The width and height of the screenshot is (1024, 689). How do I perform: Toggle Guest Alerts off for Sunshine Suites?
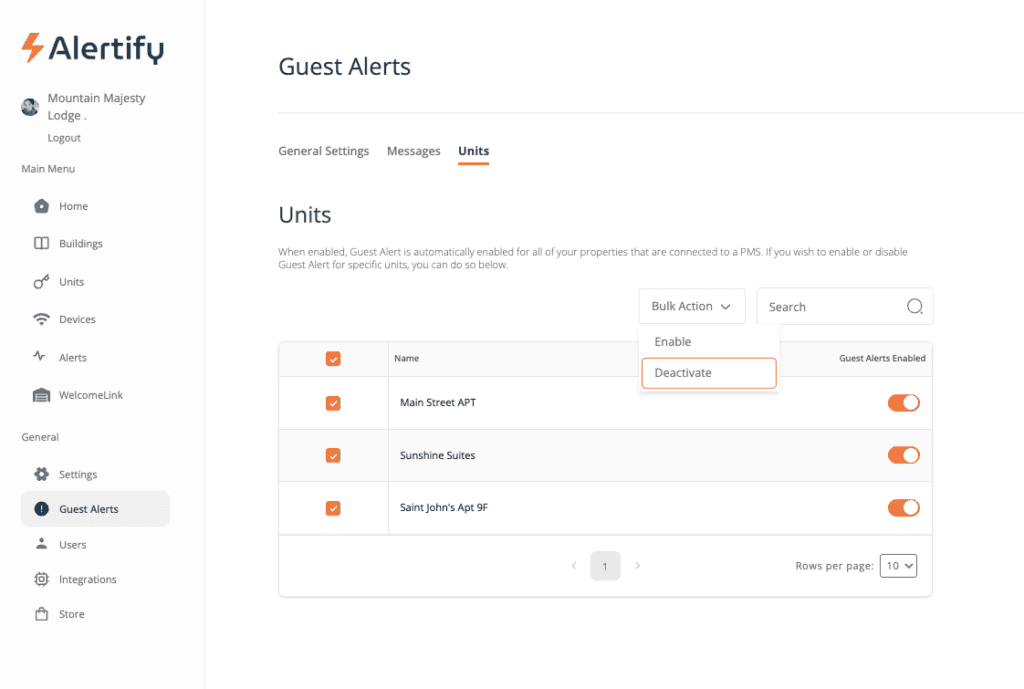[x=903, y=455]
